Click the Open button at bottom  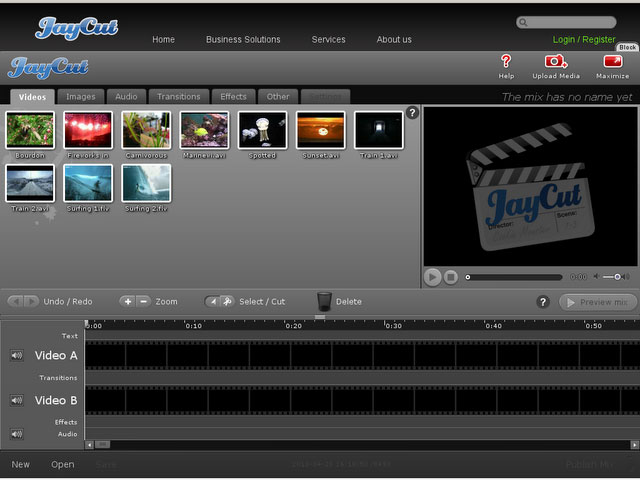tap(63, 465)
